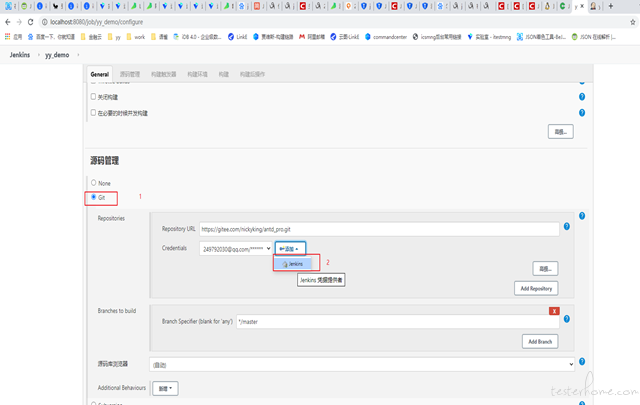Expand the 添加 credentials dropdown button
The height and width of the screenshot is (405, 640).
click(290, 249)
